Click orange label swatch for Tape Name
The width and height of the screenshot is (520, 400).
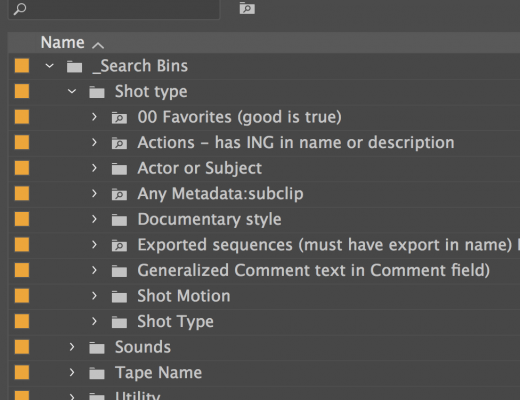tap(22, 373)
